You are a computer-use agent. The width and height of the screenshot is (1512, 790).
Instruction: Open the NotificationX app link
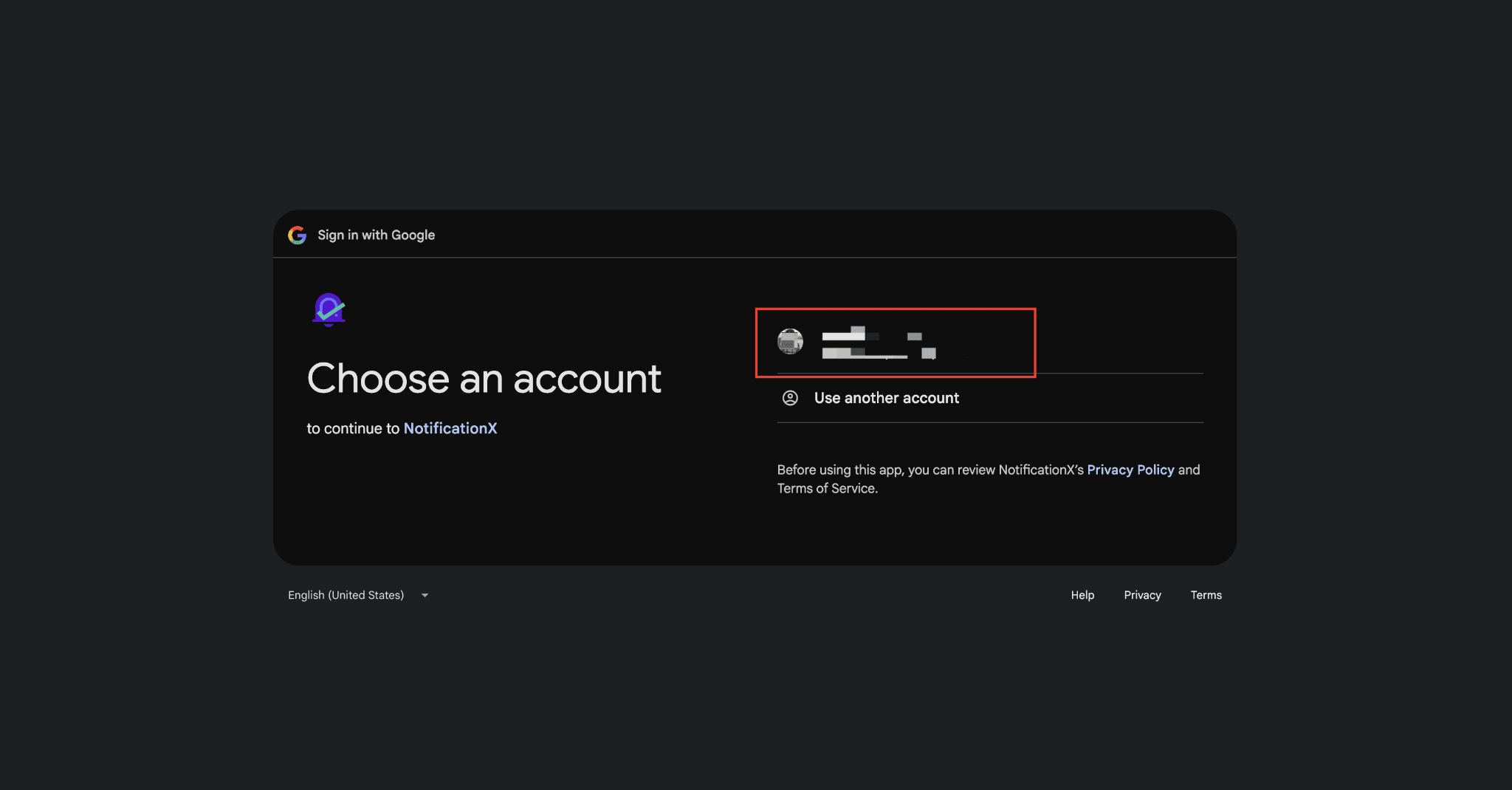[x=450, y=428]
